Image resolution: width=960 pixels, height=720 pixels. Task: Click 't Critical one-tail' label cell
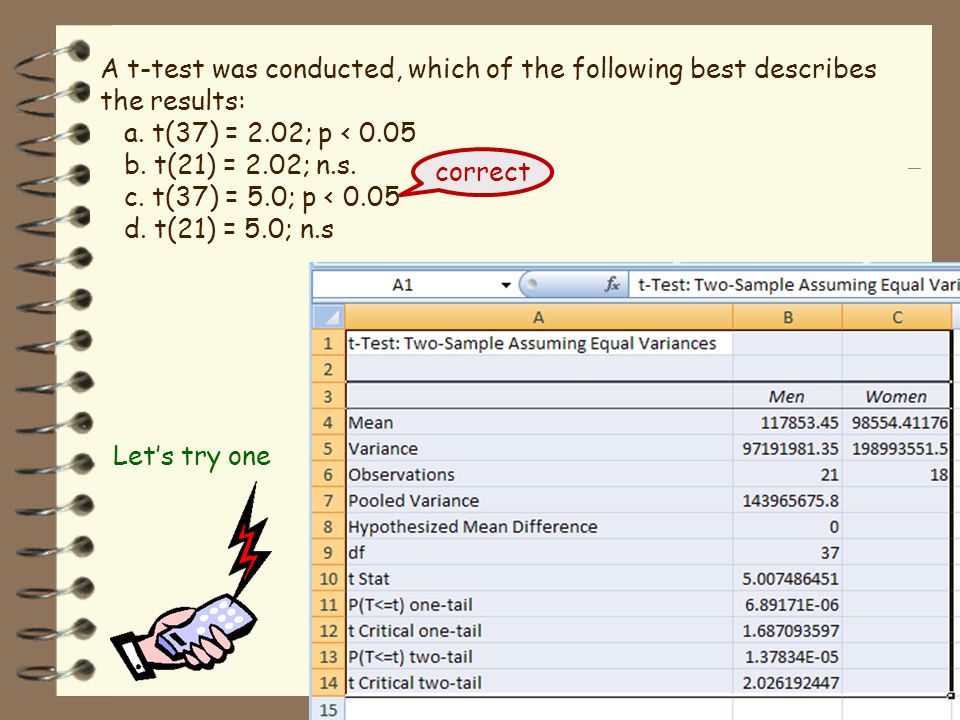[539, 631]
